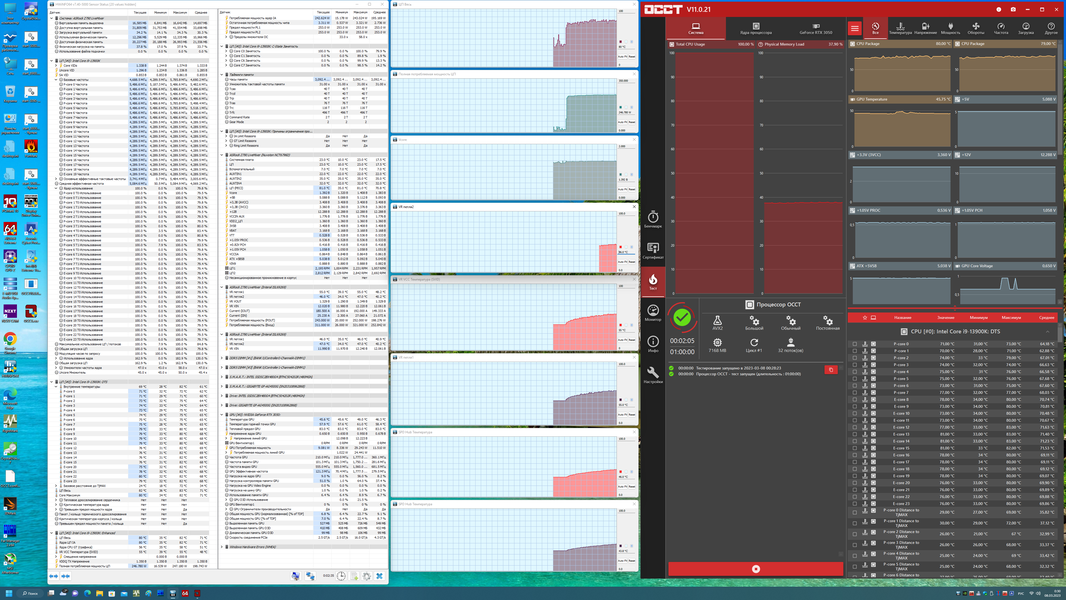1066x600 pixels.
Task: Collapse CPU [#0] Intel Core i9-13900K DTS group
Action: point(1048,332)
